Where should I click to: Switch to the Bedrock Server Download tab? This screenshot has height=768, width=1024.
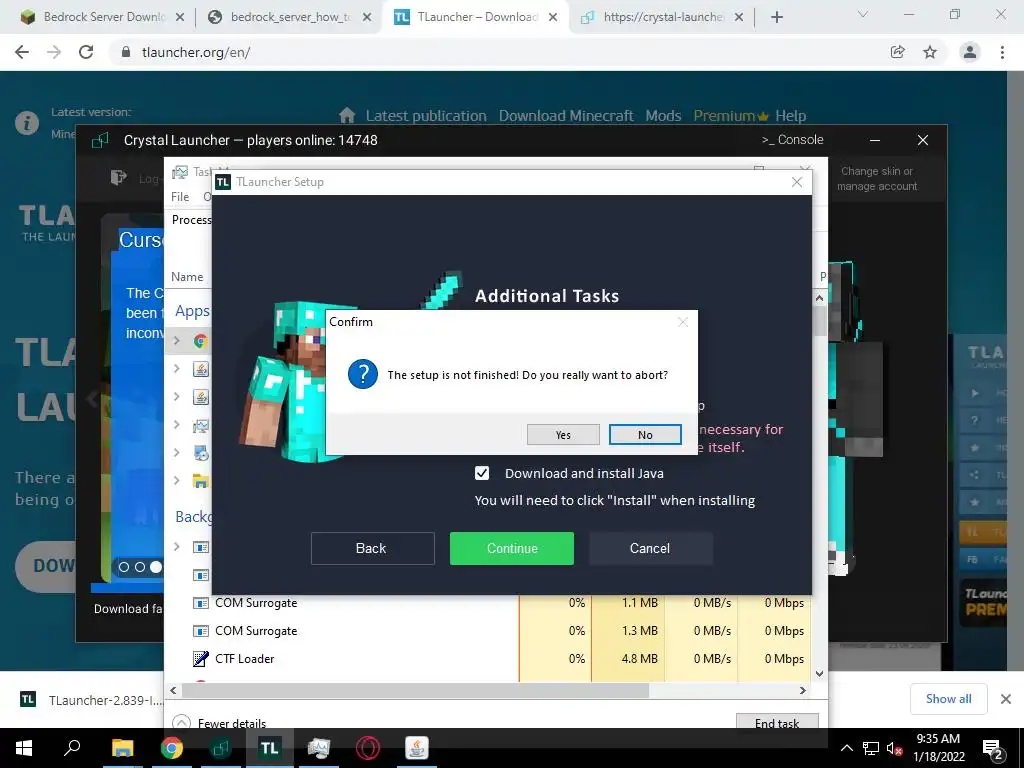pyautogui.click(x=101, y=17)
